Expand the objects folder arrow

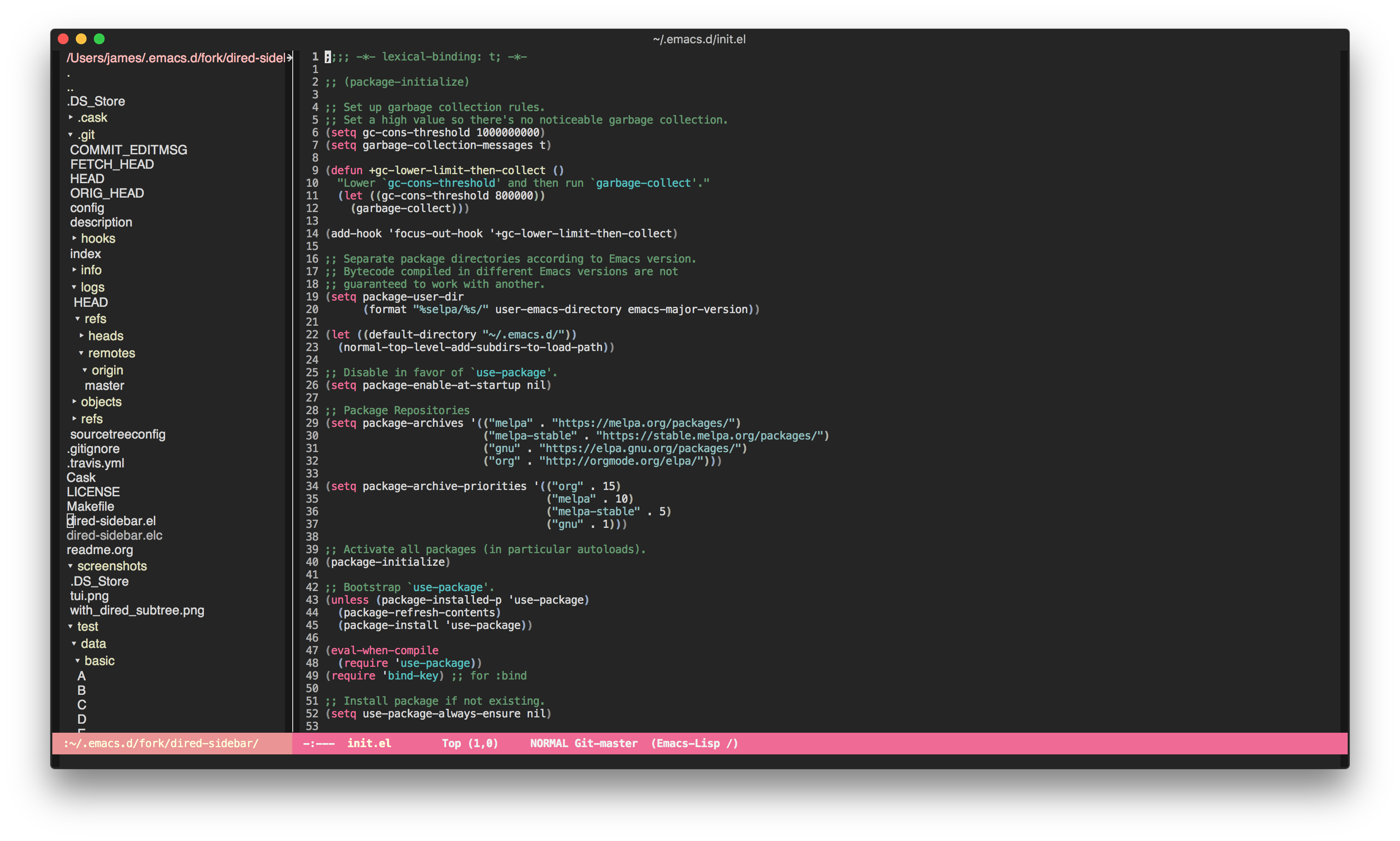point(74,401)
